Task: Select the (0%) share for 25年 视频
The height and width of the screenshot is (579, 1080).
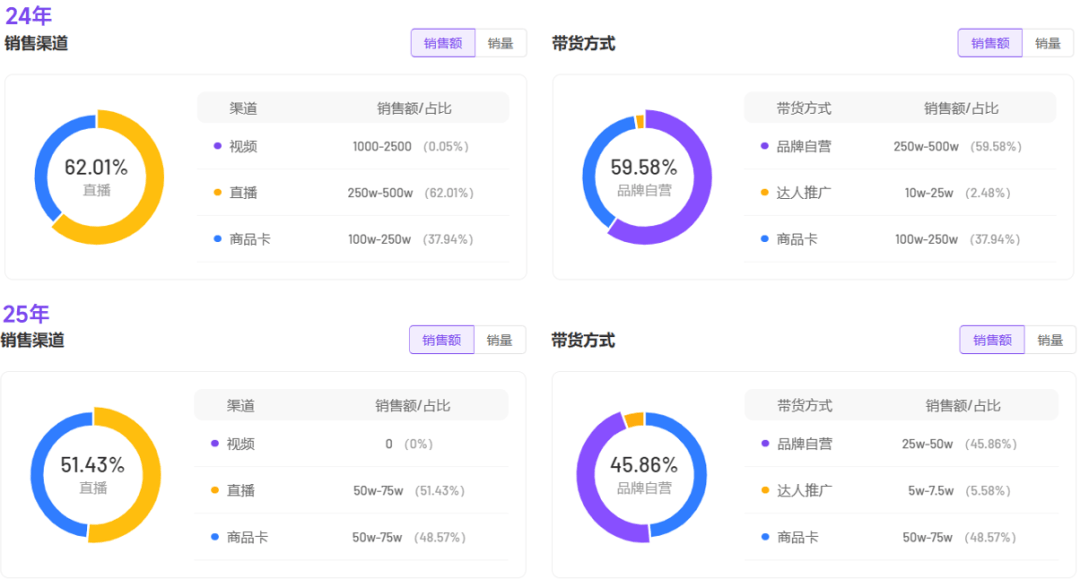Action: tap(419, 443)
